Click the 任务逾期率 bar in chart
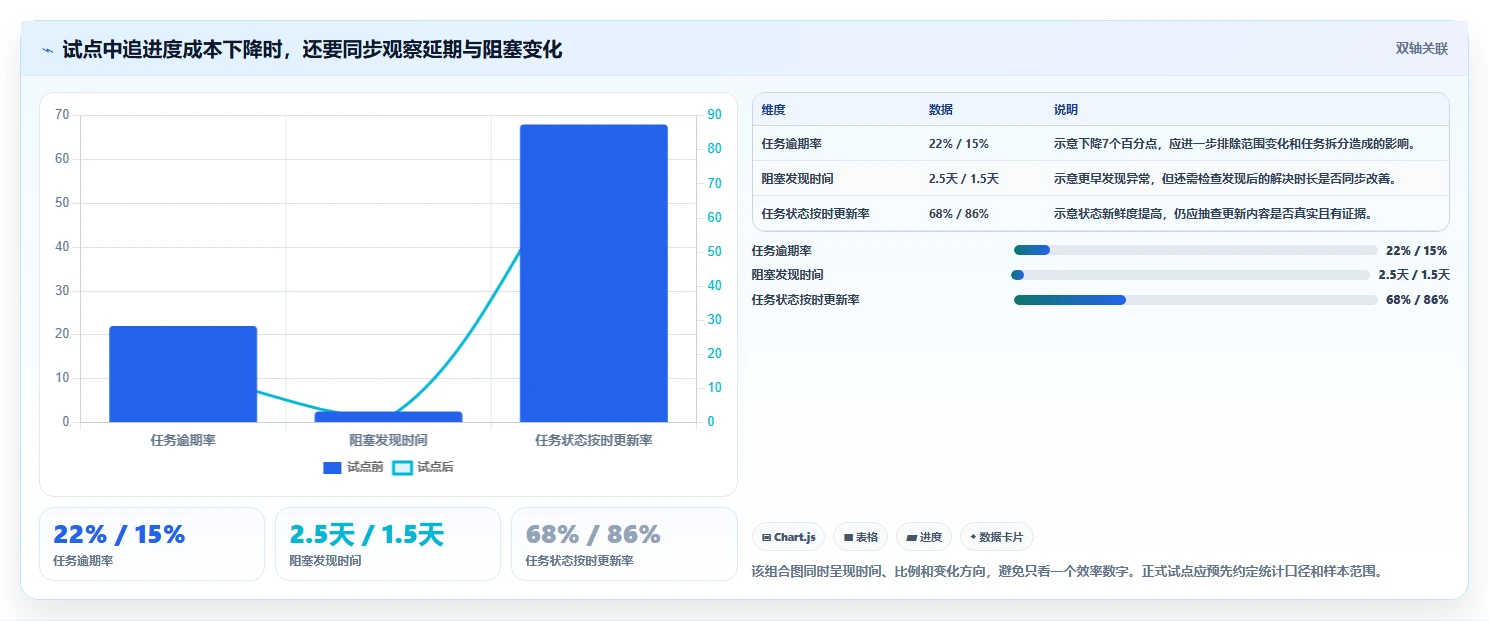This screenshot has height=621, width=1489. click(183, 374)
